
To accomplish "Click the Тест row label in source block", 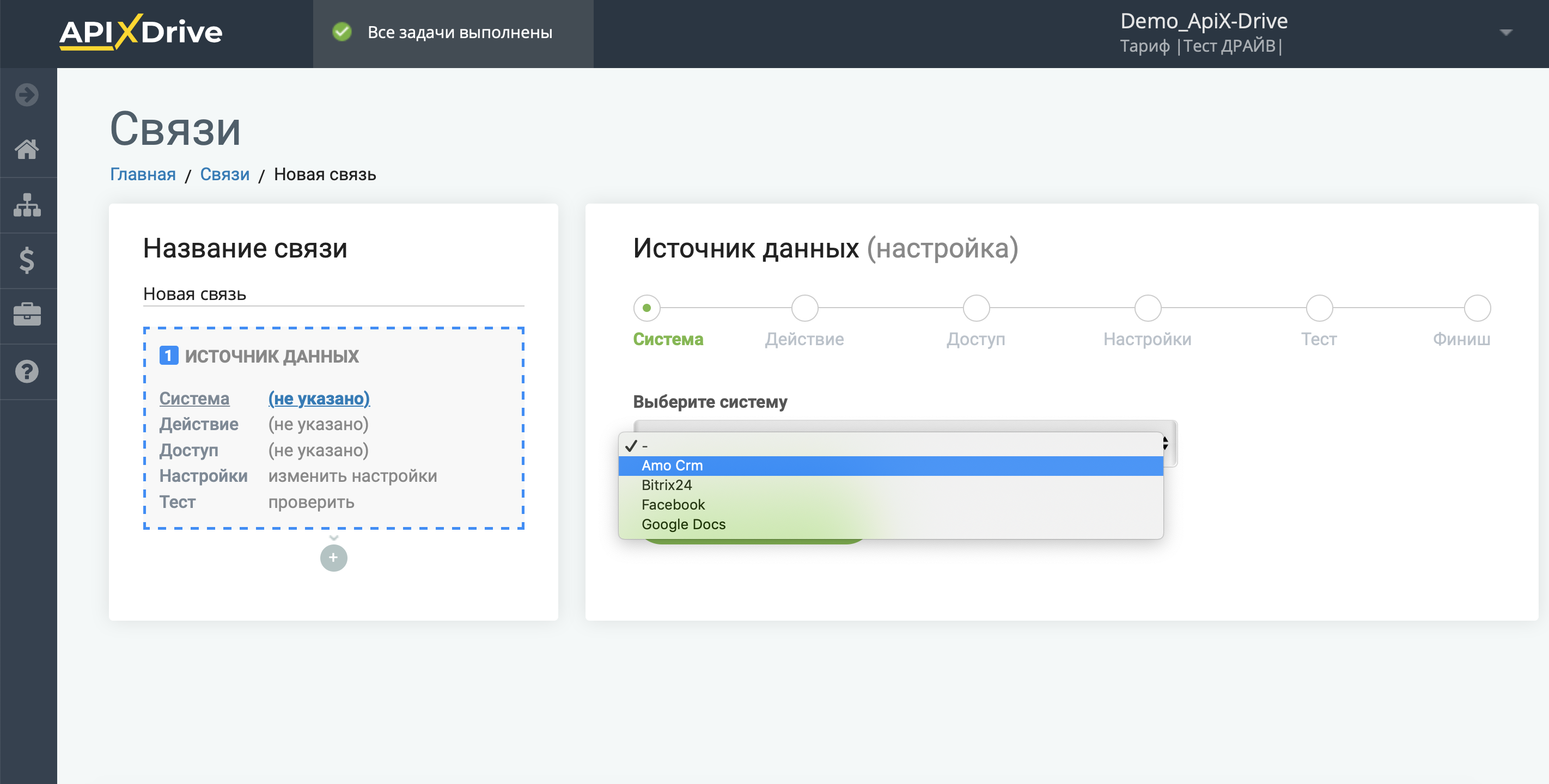I will (x=178, y=501).
